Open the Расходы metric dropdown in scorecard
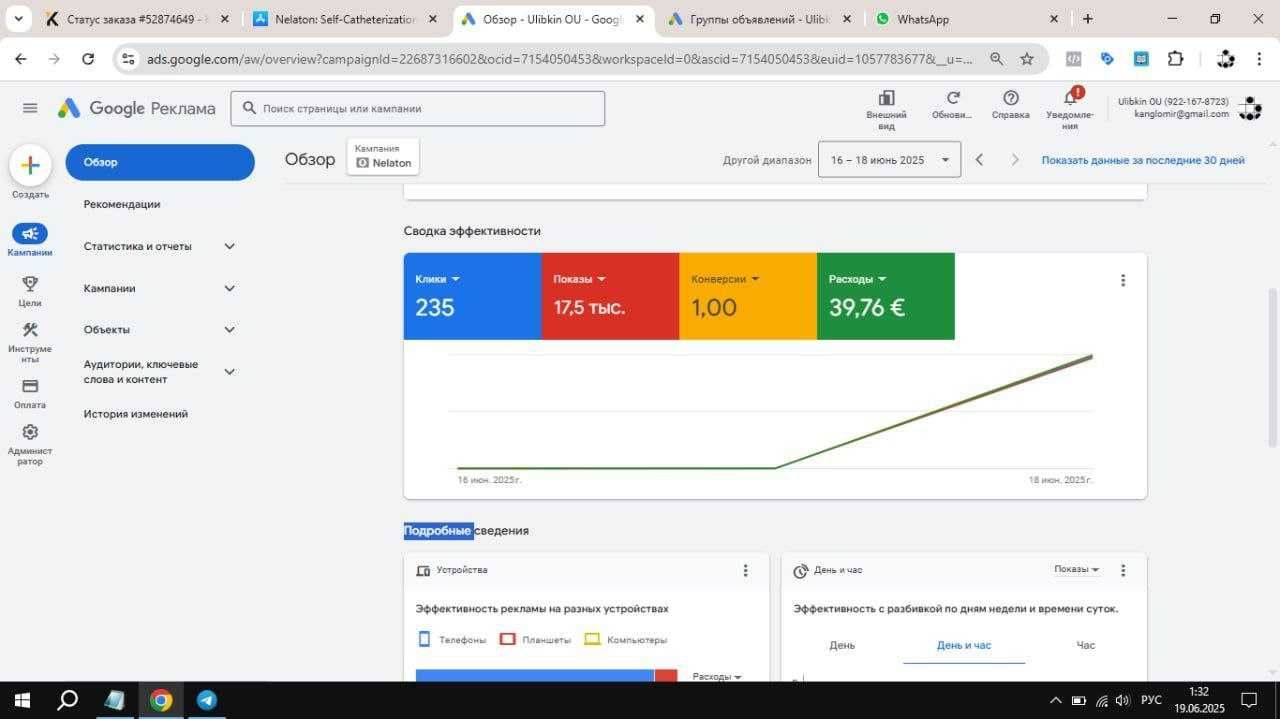The height and width of the screenshot is (719, 1280). click(x=857, y=279)
